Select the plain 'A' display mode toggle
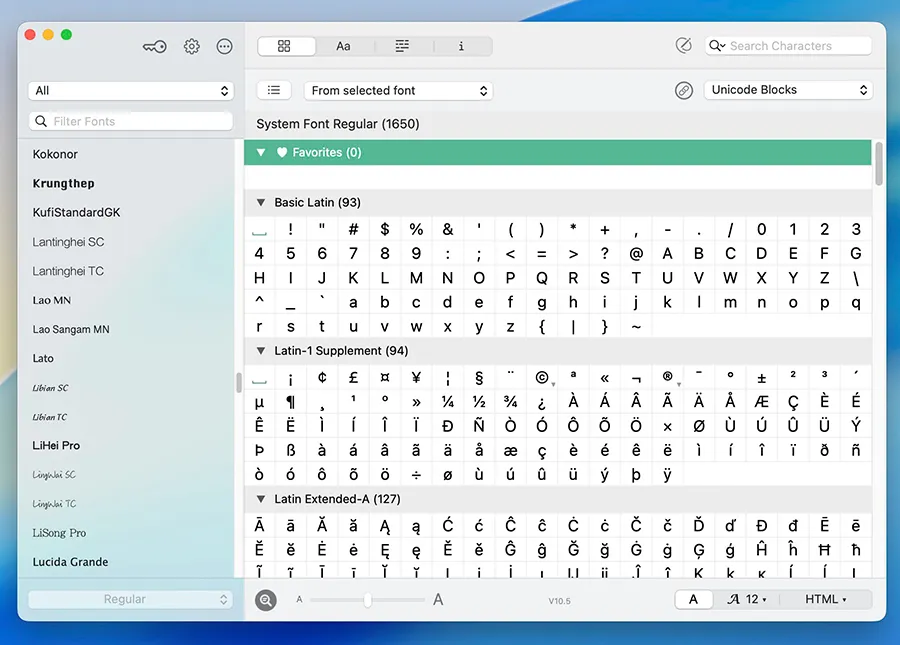This screenshot has height=645, width=900. pos(693,600)
